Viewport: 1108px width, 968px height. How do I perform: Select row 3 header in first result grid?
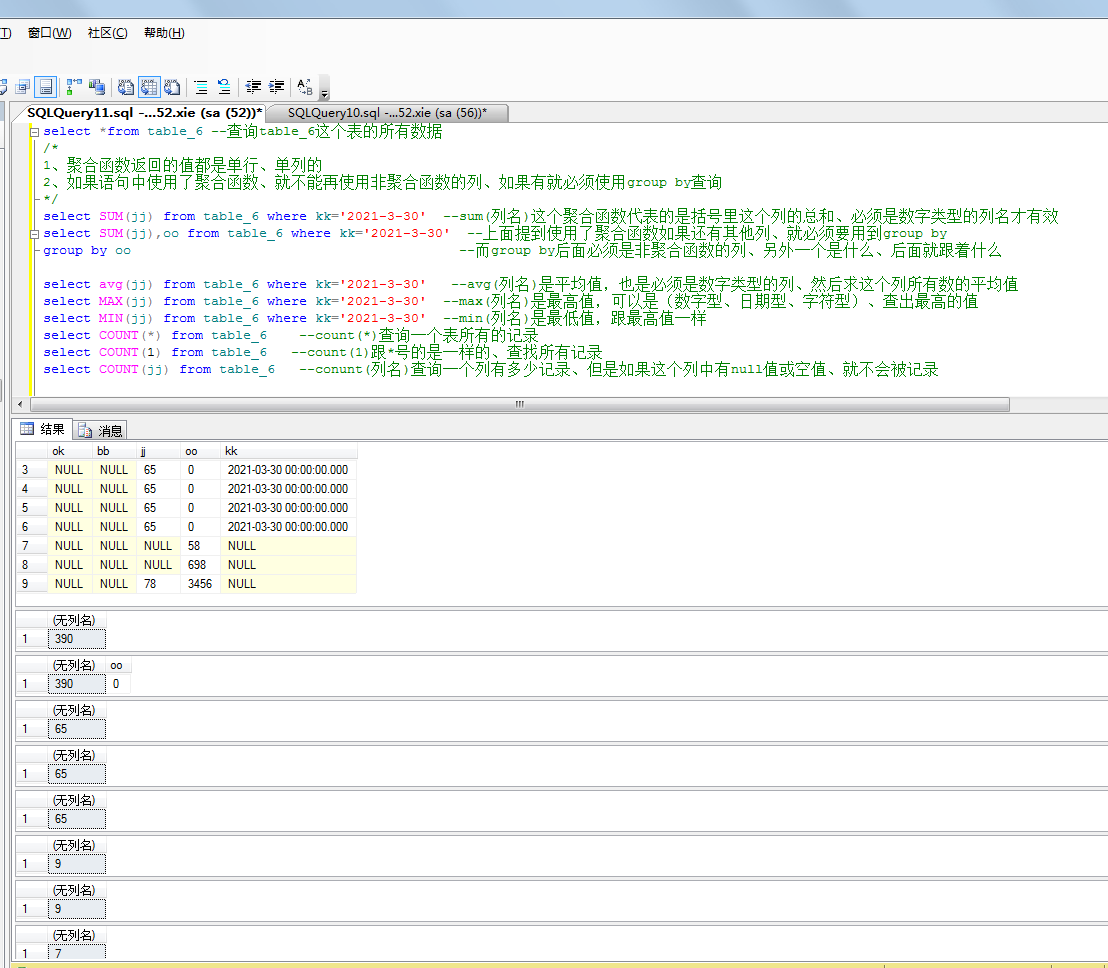point(32,470)
